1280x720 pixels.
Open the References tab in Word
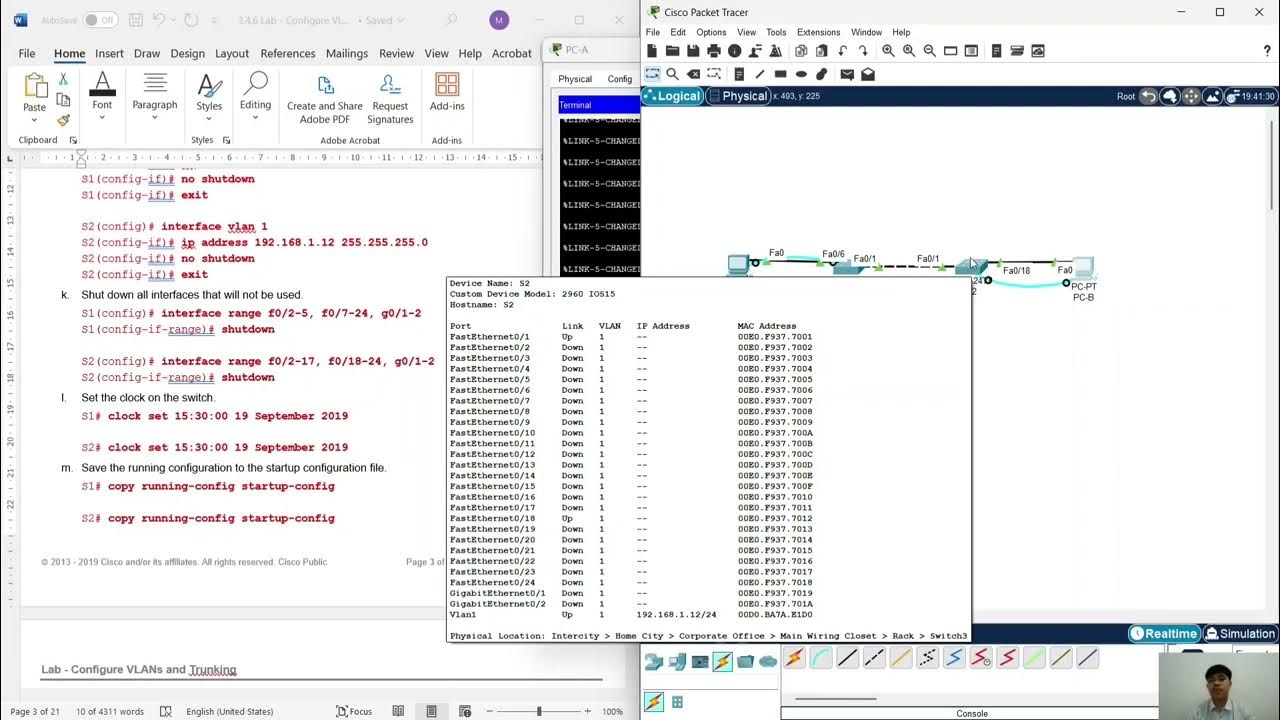pos(288,54)
